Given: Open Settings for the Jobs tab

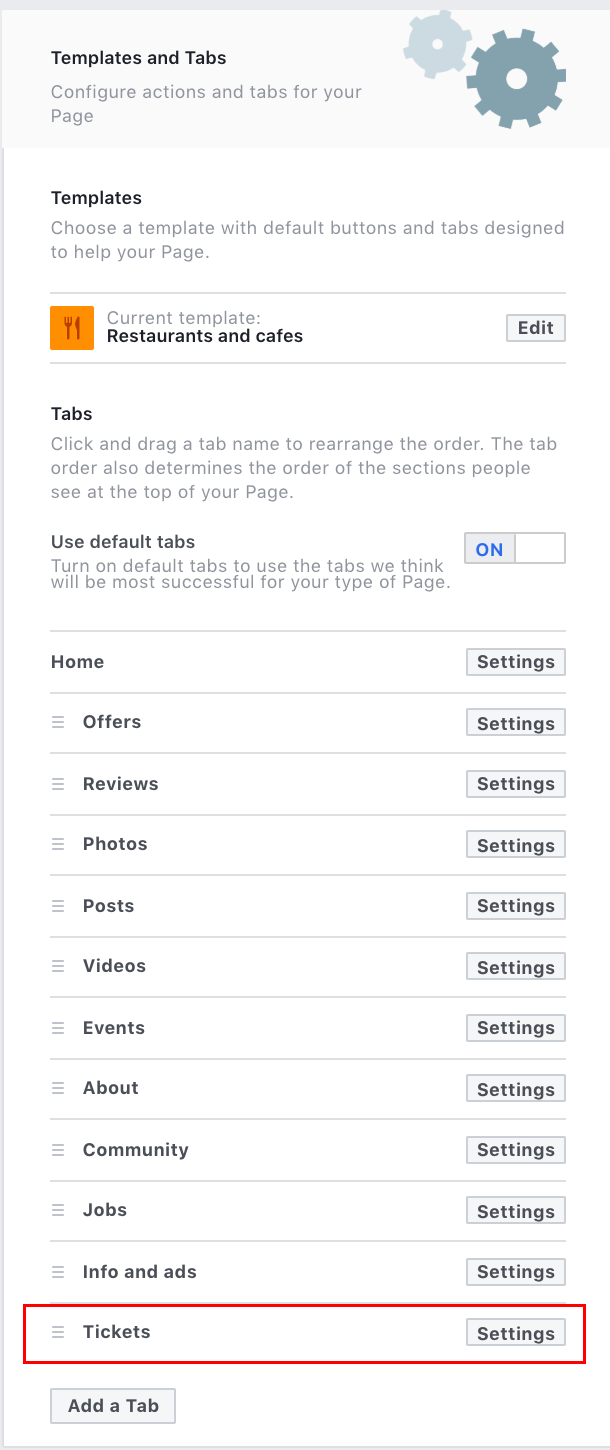Looking at the screenshot, I should click(x=516, y=1211).
